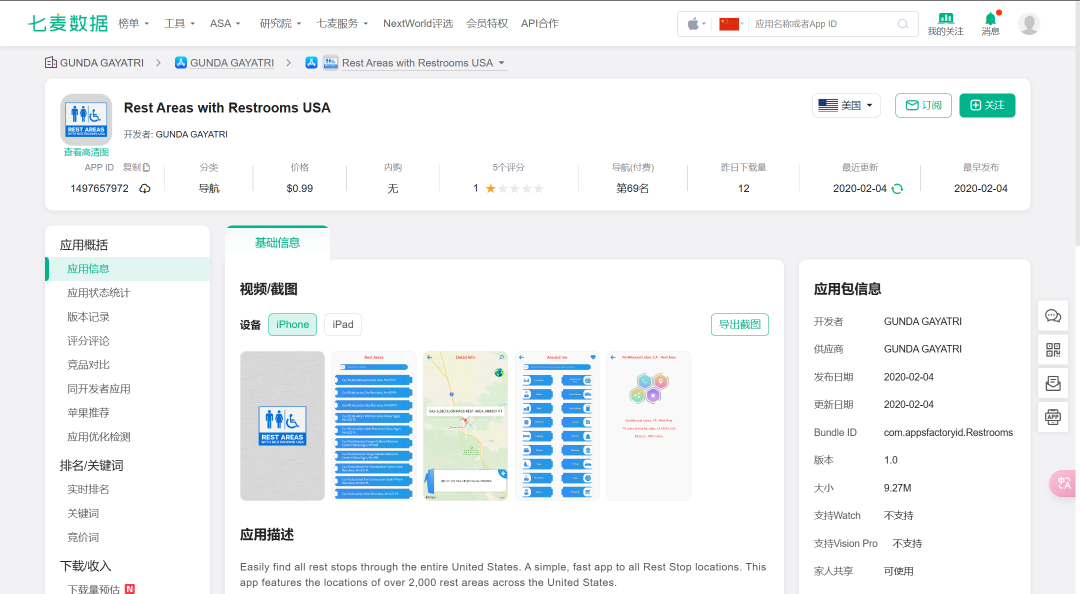Viewport: 1080px width, 594px height.
Task: Click the 七麦数据 logo
Action: coord(68,23)
